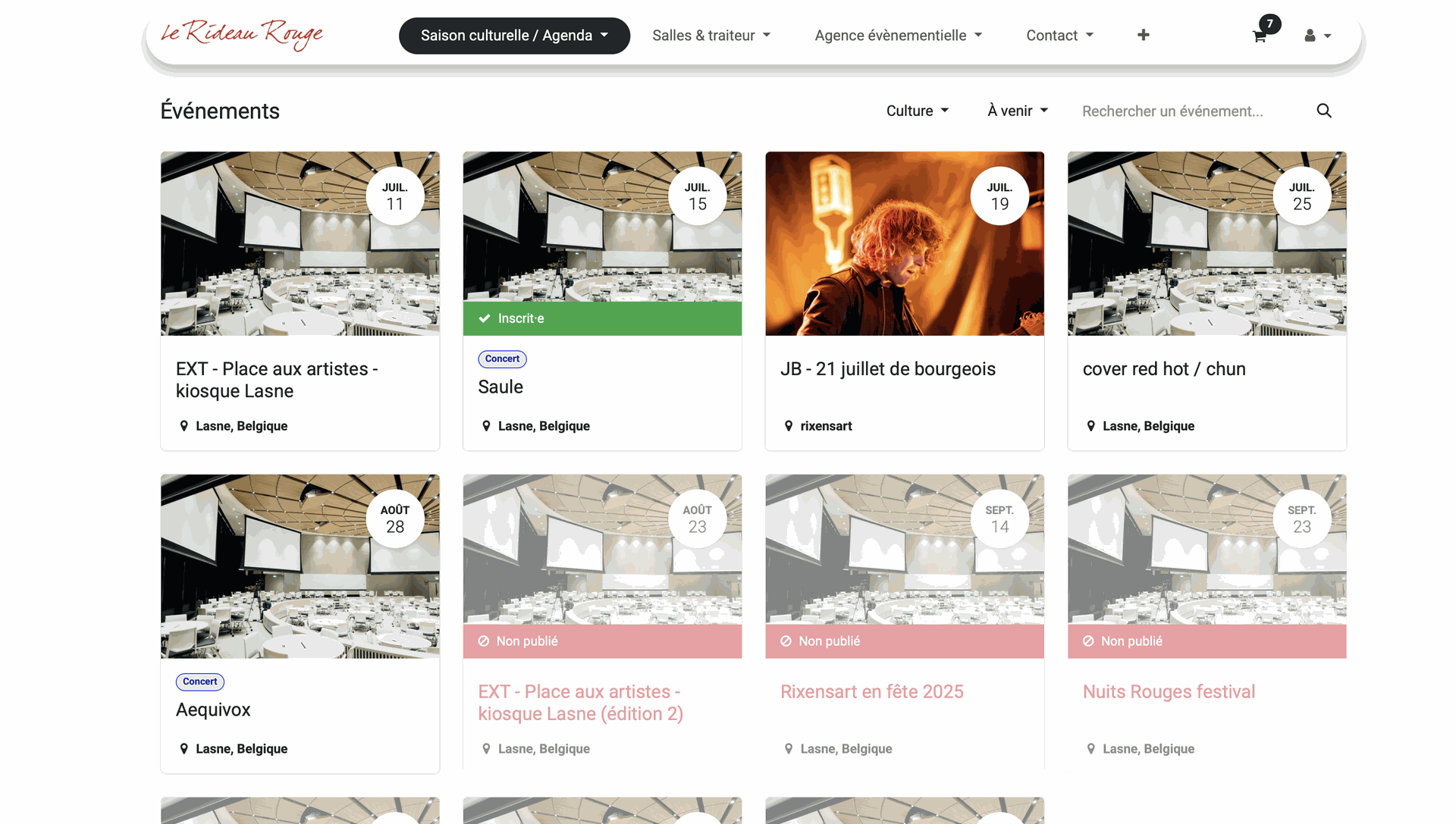Image resolution: width=1456 pixels, height=824 pixels.
Task: Open Saison culturelle / Agenda dropdown
Action: pos(514,36)
